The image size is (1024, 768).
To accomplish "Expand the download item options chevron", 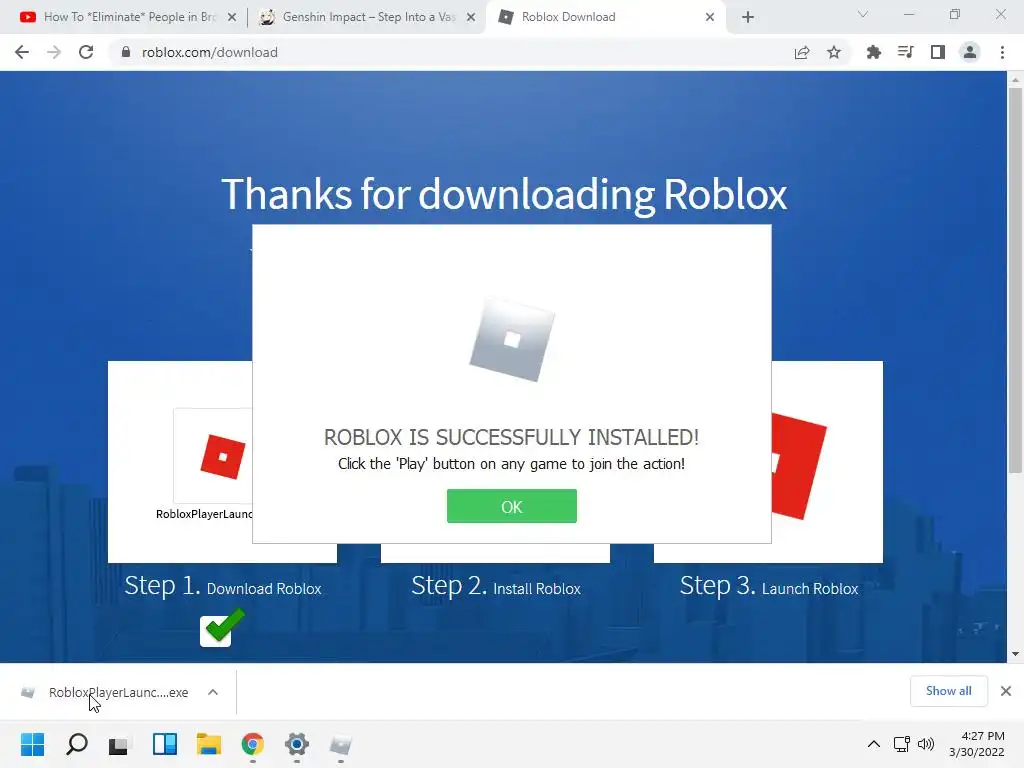I will point(213,692).
